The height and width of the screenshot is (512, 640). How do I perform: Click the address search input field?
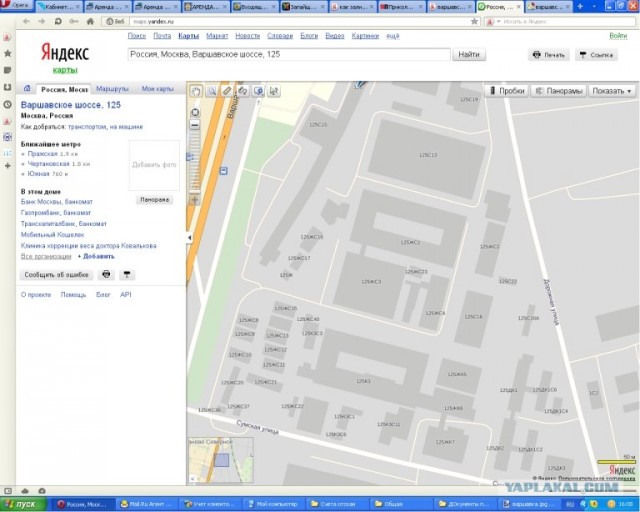tap(289, 54)
